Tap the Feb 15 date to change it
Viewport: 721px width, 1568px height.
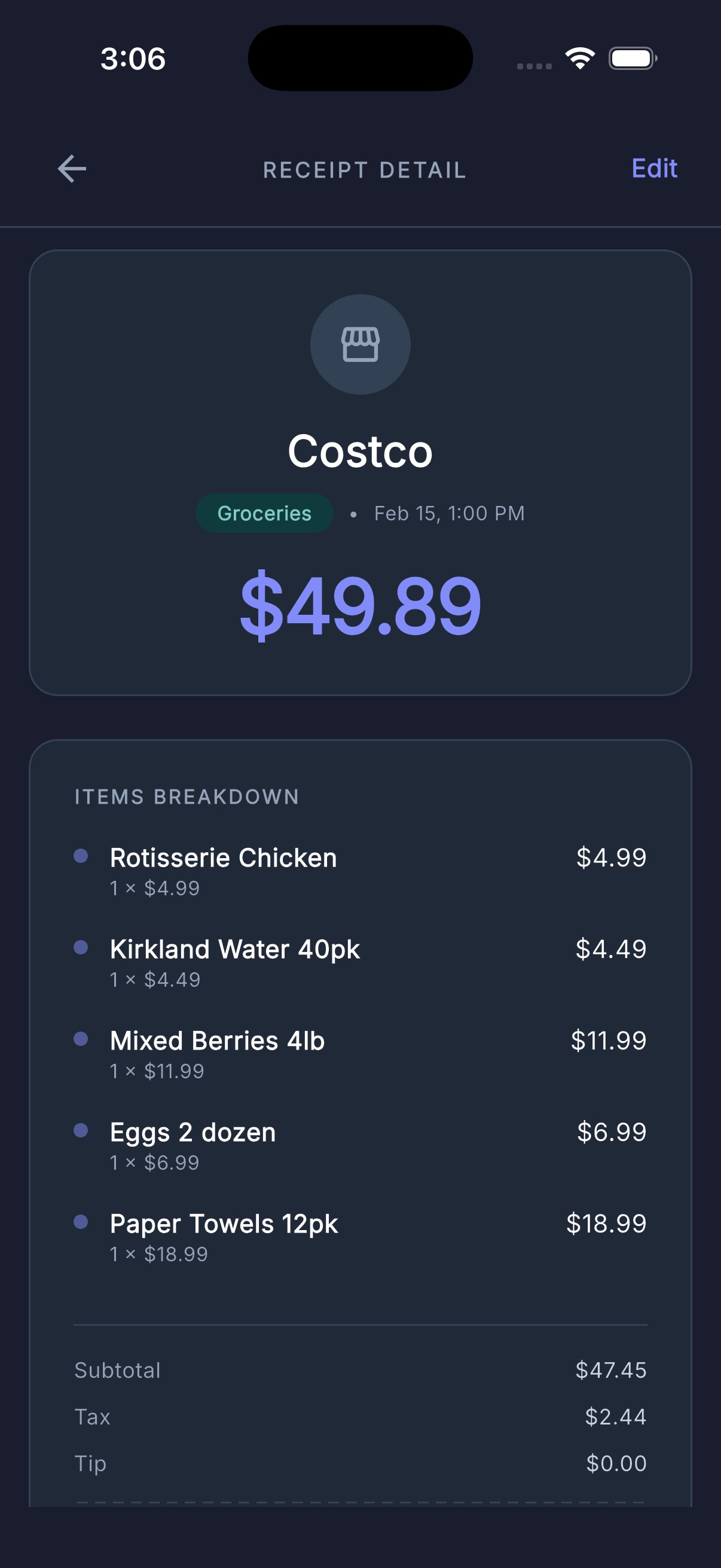(x=448, y=513)
